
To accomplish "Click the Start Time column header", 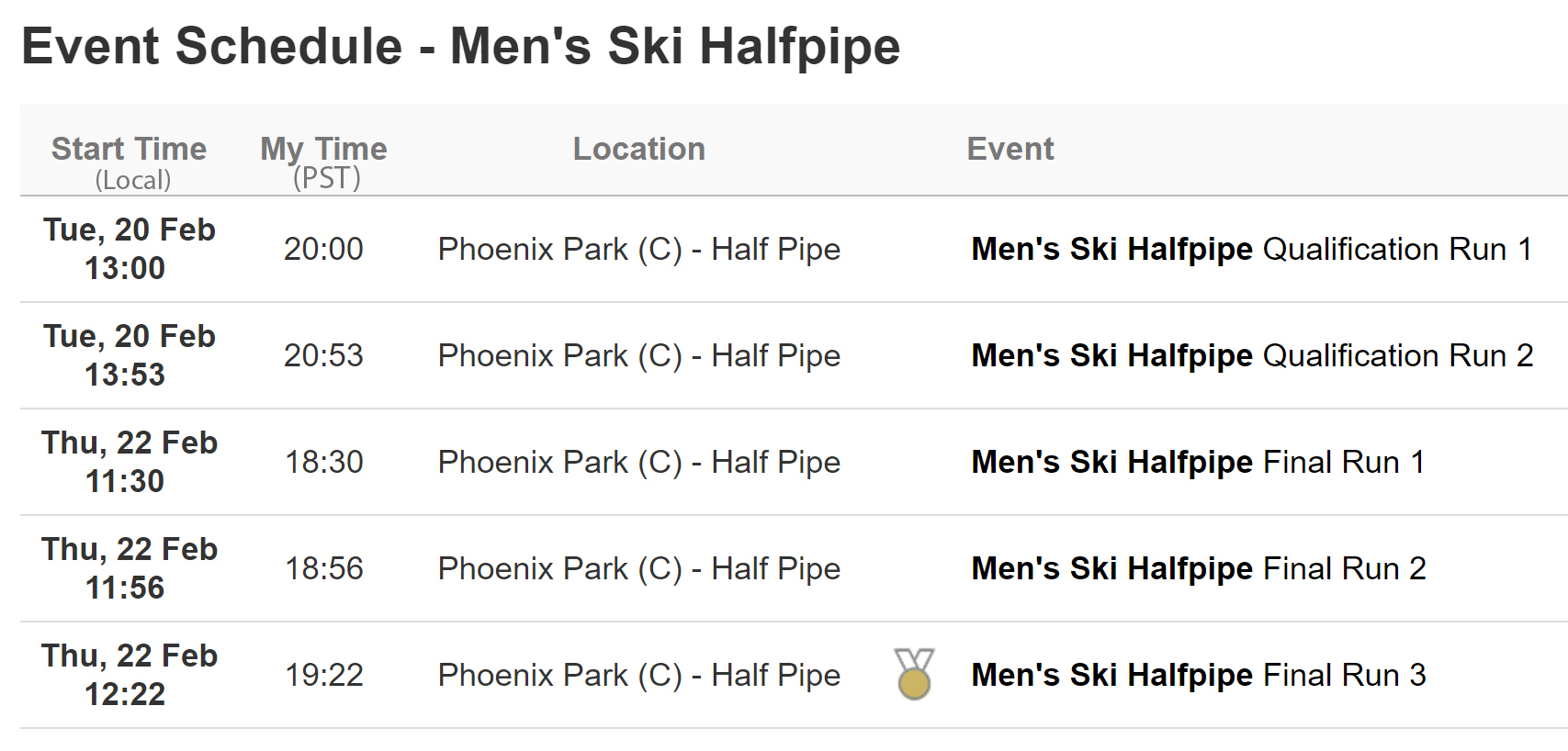I will [130, 150].
